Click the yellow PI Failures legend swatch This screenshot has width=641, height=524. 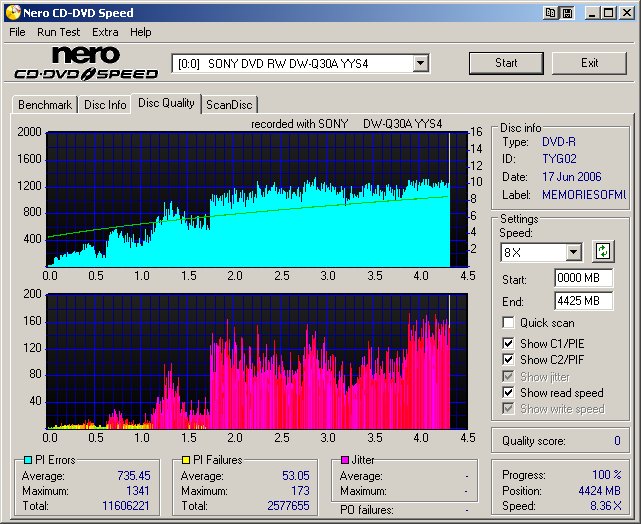(x=186, y=460)
